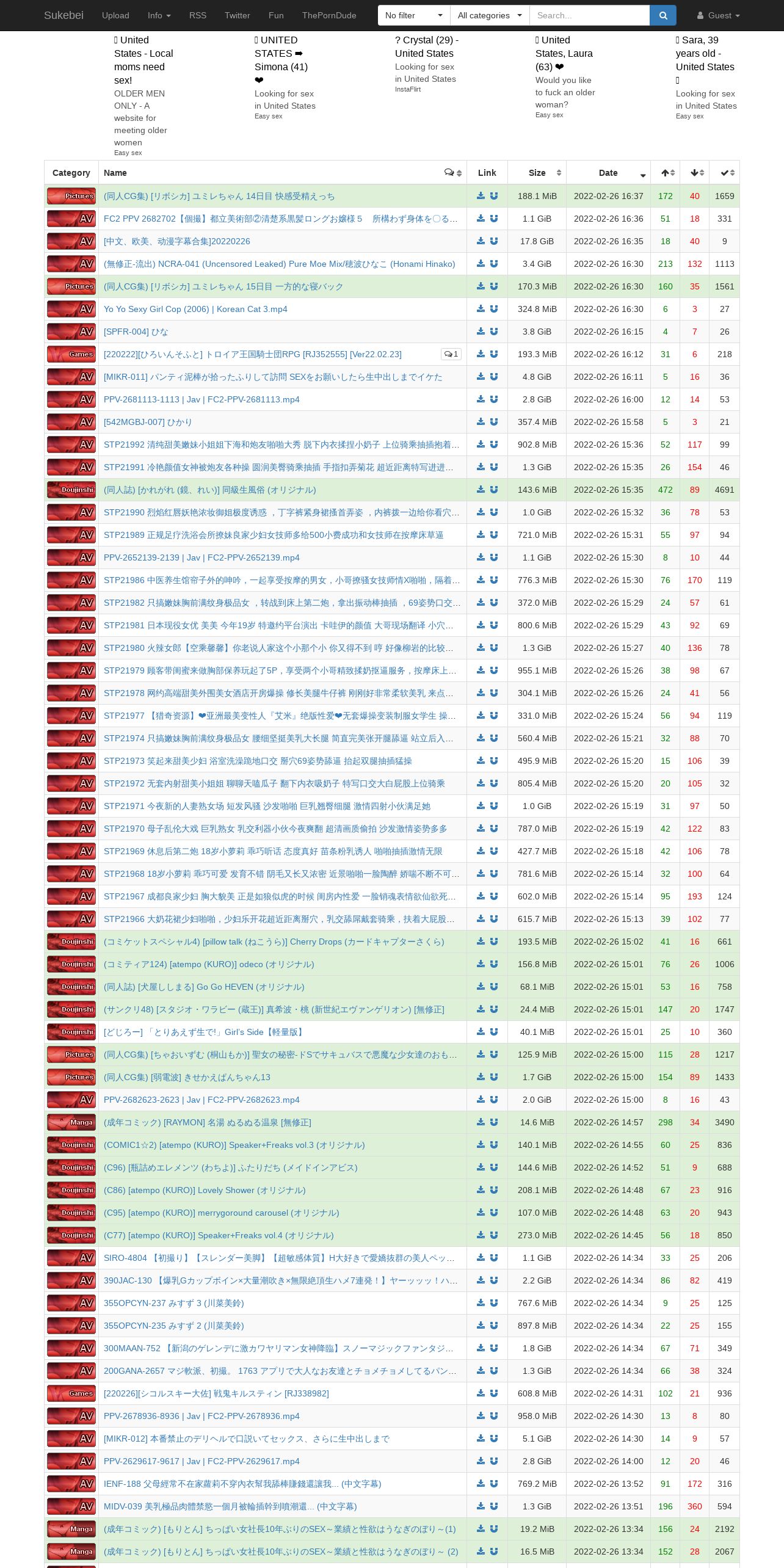This screenshot has height=1568, width=784.
Task: Click completed count "4691"
Action: [725, 490]
